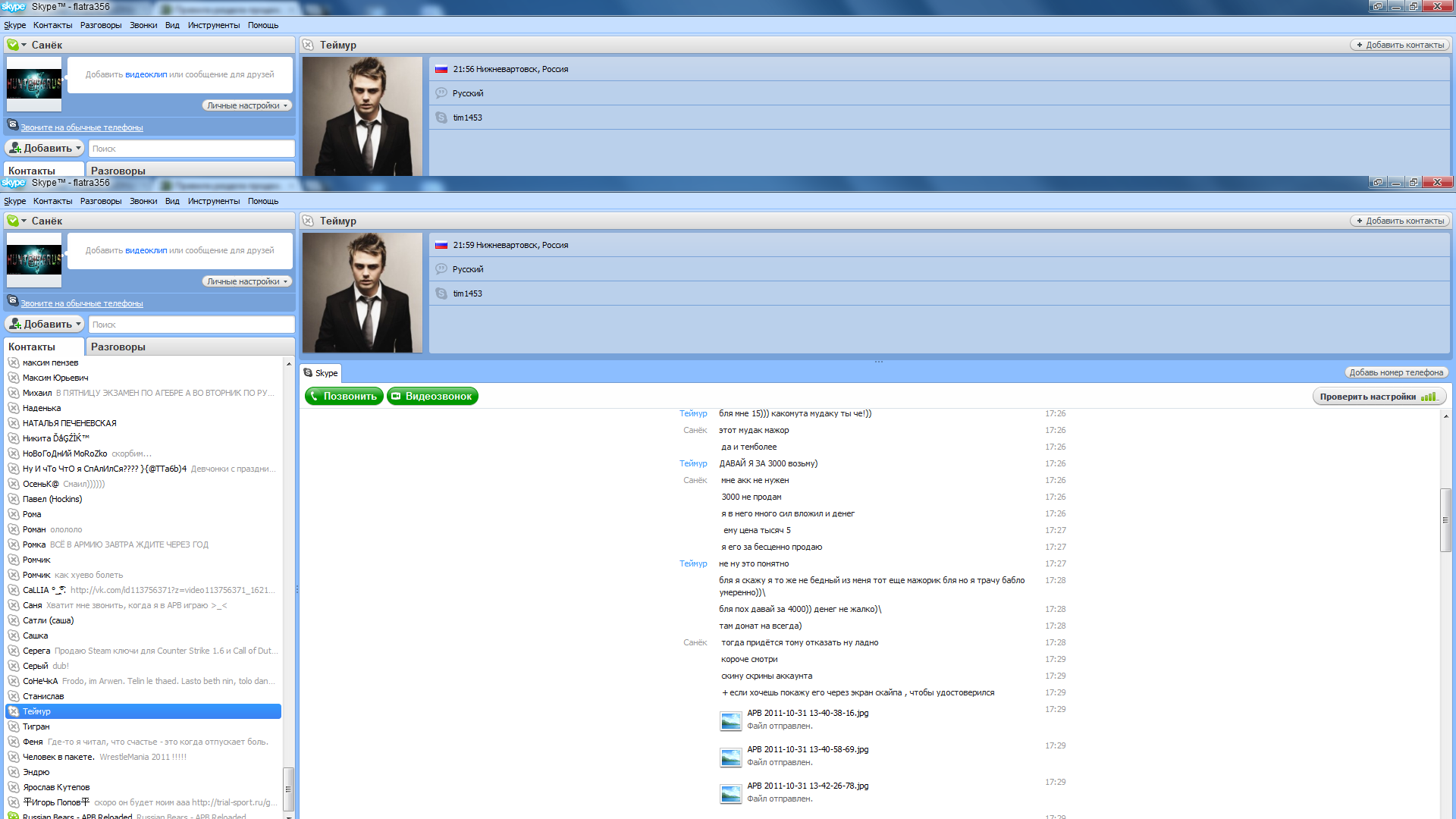Open the Разговоры menu in upper window
1456x819 pixels.
[x=101, y=25]
